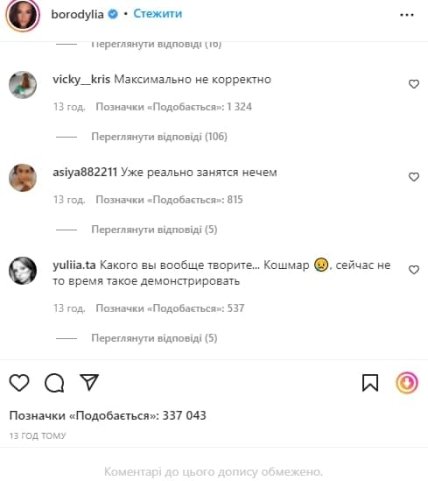Open vicky__kris profile avatar
The height and width of the screenshot is (481, 428).
[x=23, y=85]
